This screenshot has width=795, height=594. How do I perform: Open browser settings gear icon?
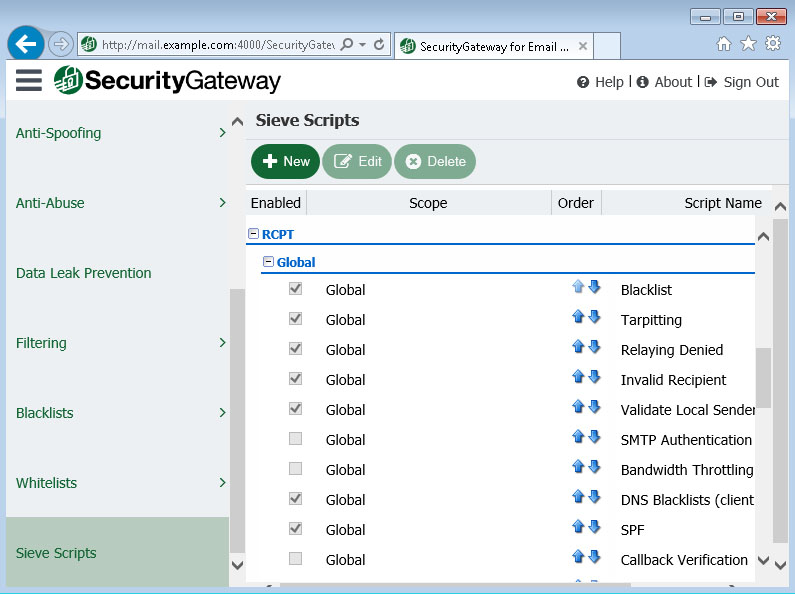pyautogui.click(x=772, y=44)
